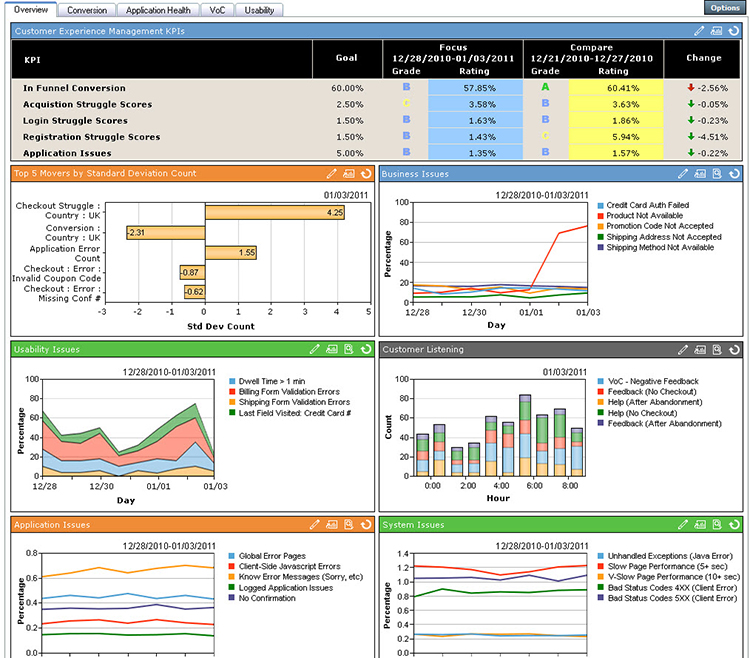Select the VoC tab

coord(217,9)
